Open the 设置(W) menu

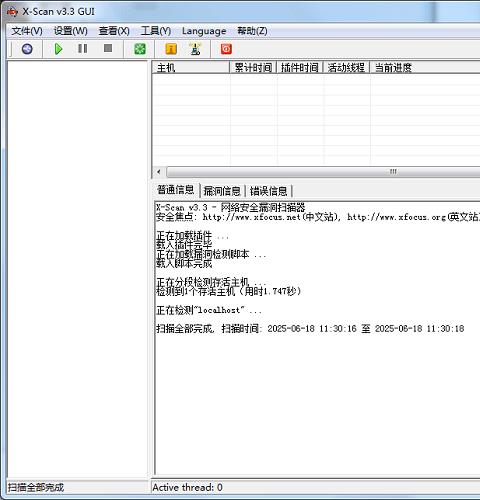[71, 31]
